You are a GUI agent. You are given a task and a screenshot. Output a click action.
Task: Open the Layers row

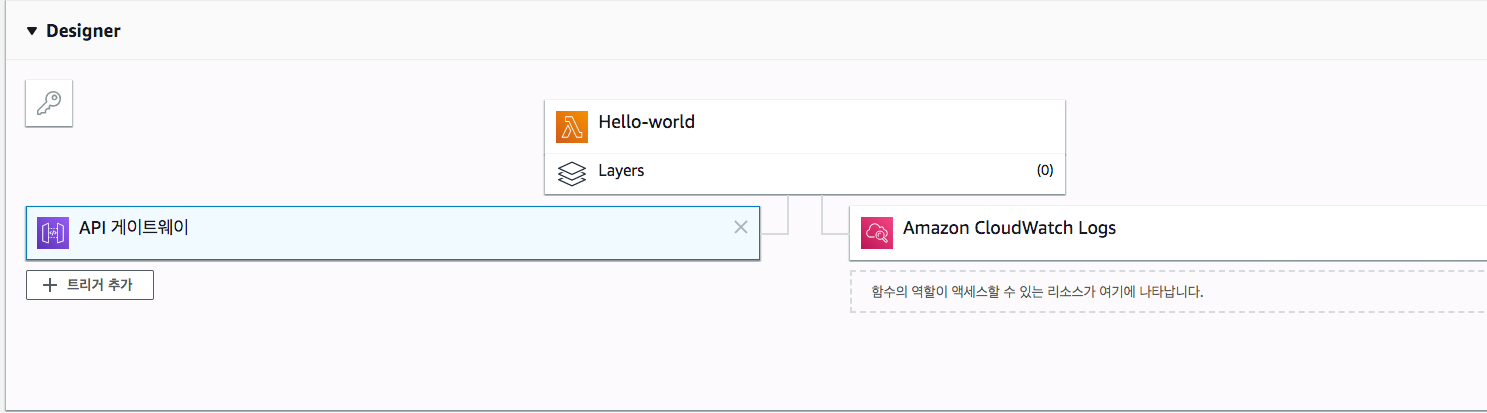click(x=805, y=173)
